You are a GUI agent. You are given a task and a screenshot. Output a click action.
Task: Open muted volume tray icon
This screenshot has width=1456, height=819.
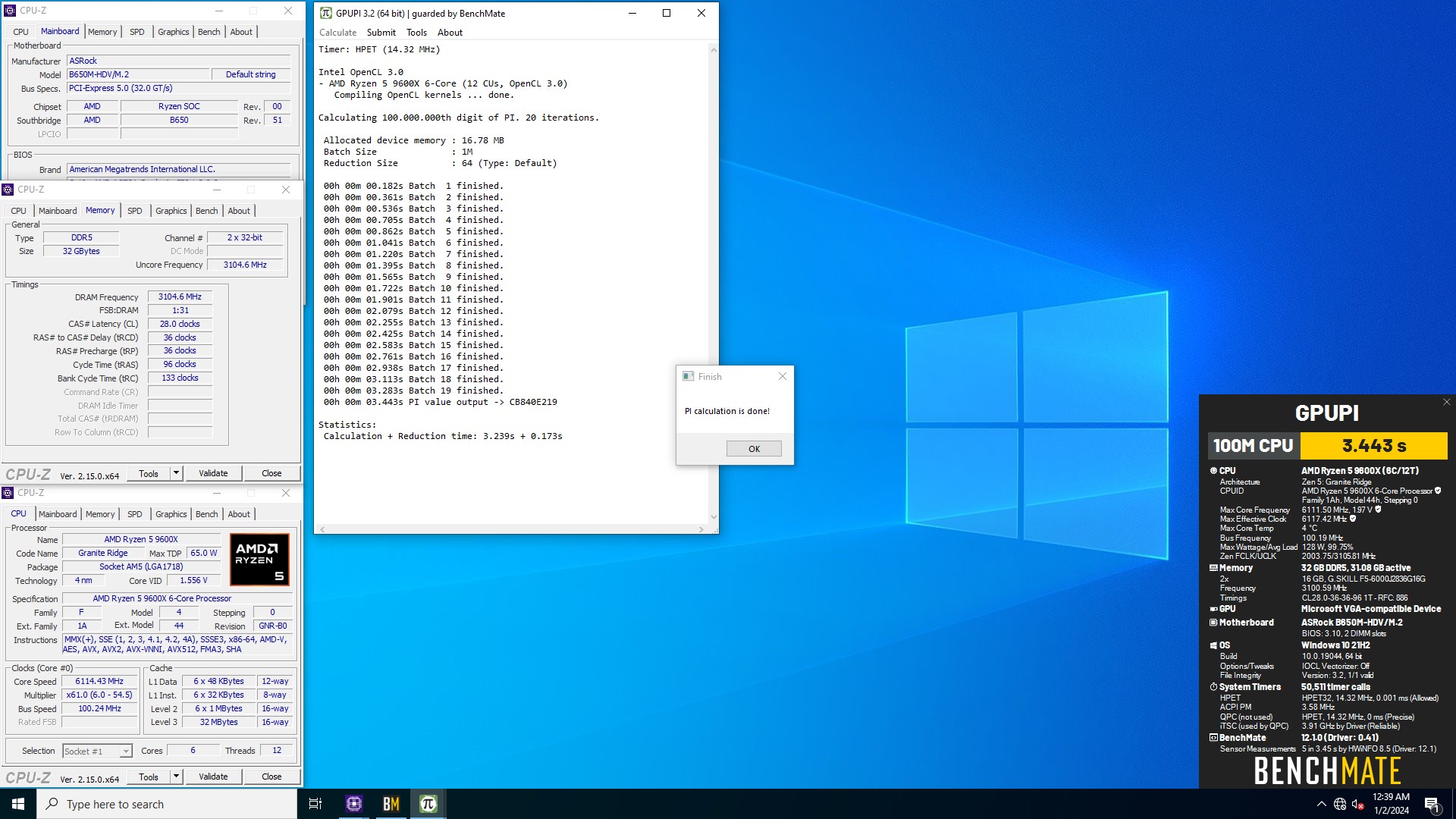point(1358,804)
